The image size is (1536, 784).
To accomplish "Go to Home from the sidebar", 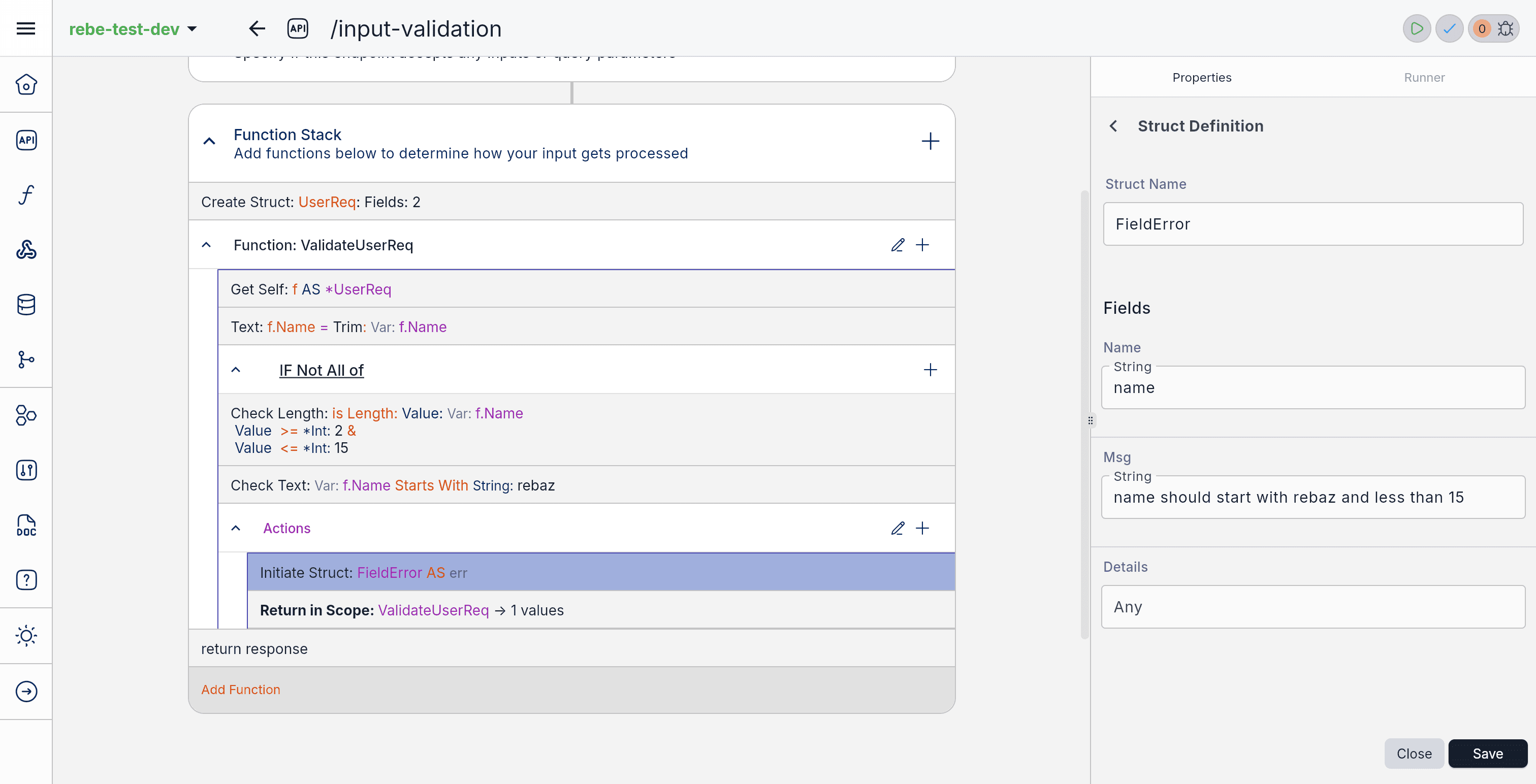I will click(x=25, y=84).
